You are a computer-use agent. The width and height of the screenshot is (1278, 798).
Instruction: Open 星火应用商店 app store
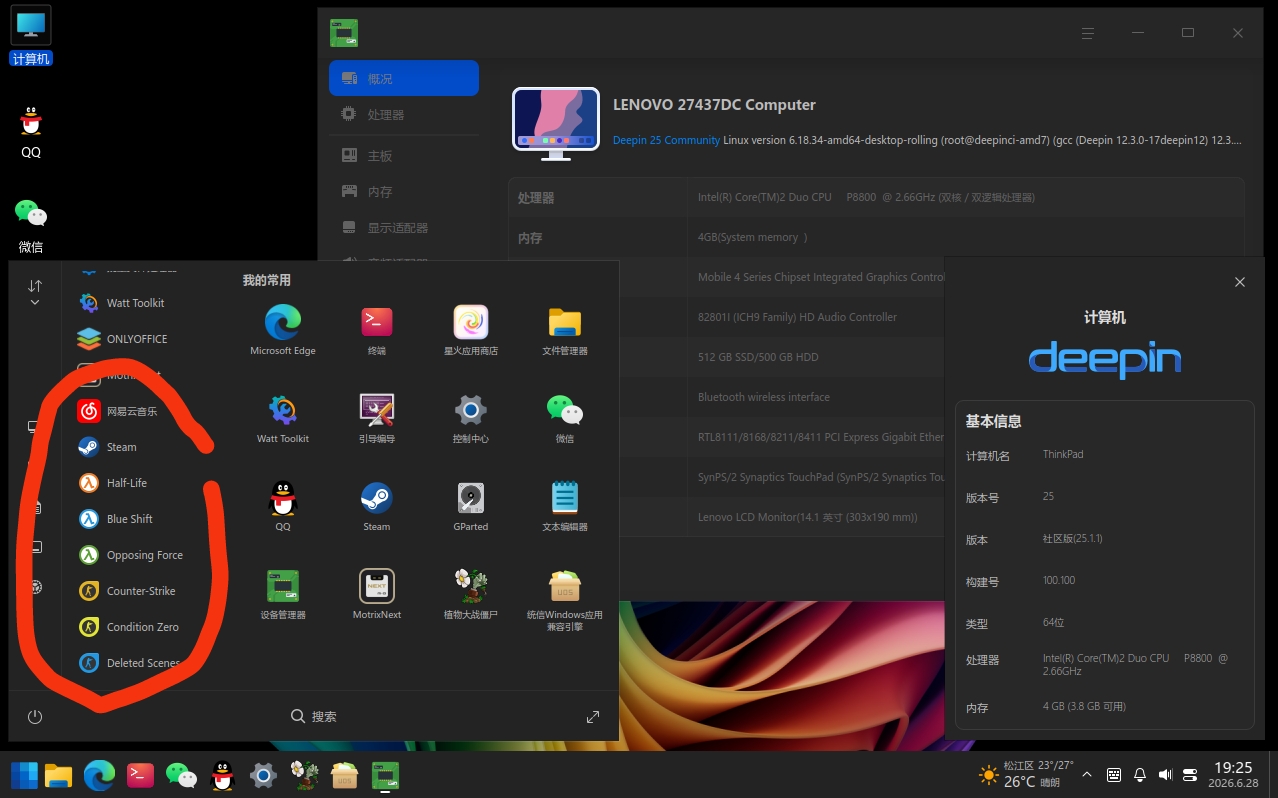[471, 330]
